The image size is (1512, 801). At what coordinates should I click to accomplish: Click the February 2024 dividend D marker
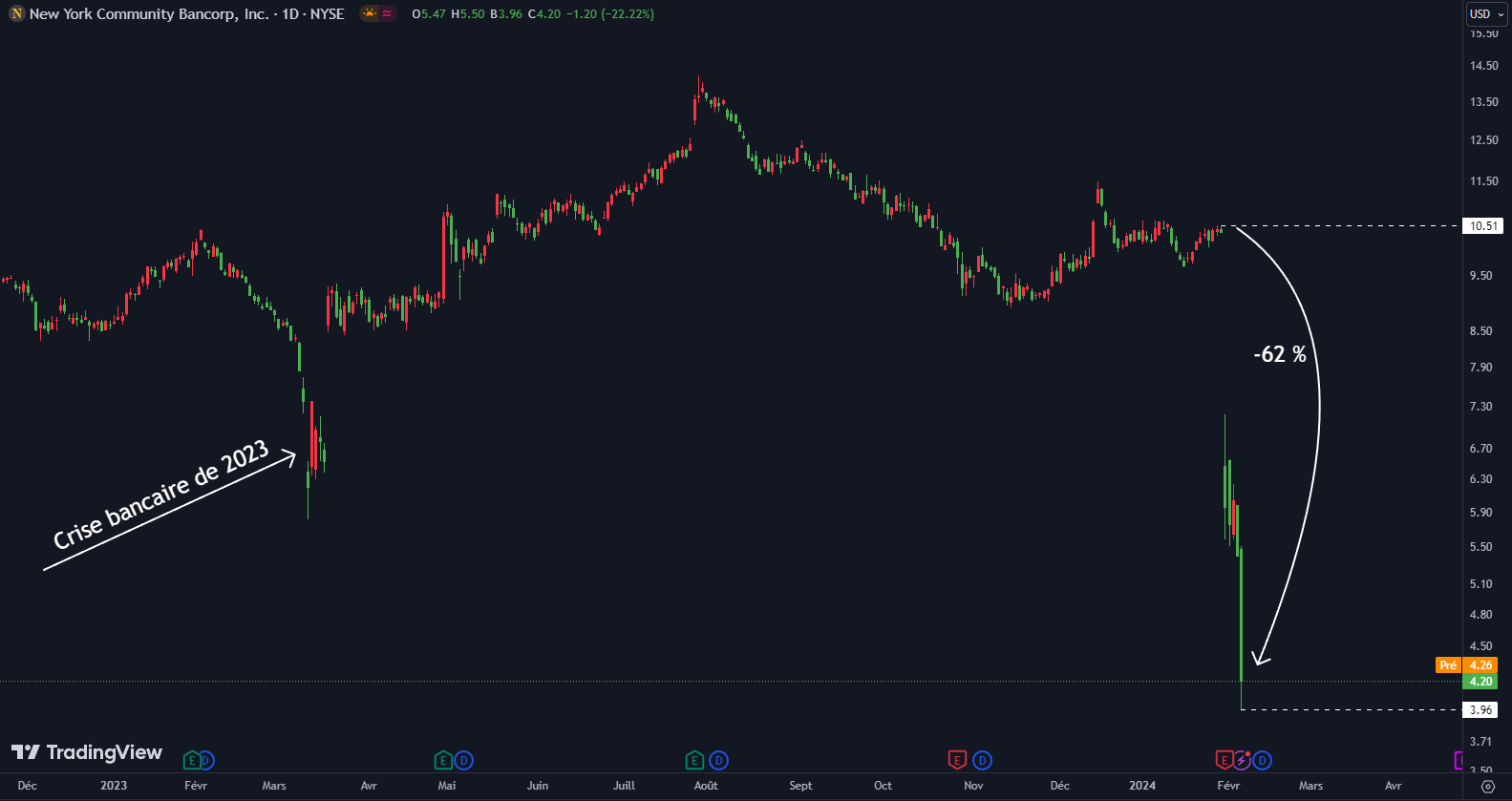[x=1262, y=761]
